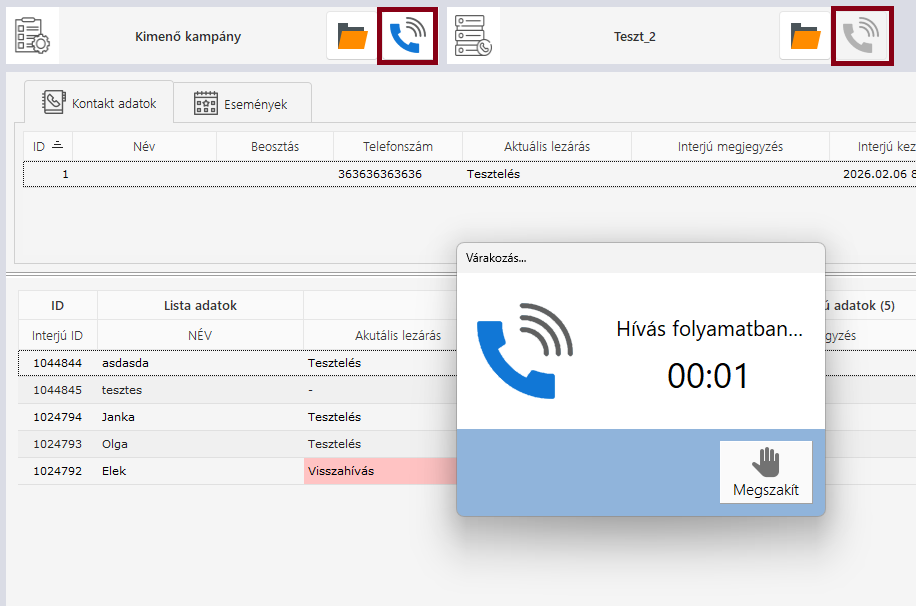Sort by the ID column in contact table
The width and height of the screenshot is (916, 606).
coord(47,146)
